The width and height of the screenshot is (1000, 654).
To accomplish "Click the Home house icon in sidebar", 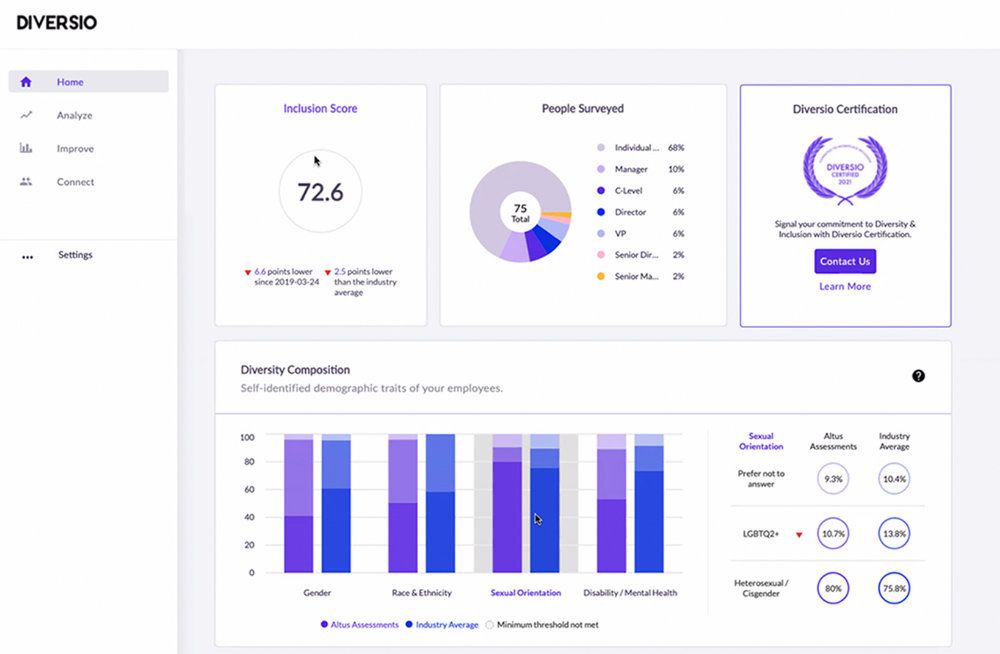I will 26,82.
